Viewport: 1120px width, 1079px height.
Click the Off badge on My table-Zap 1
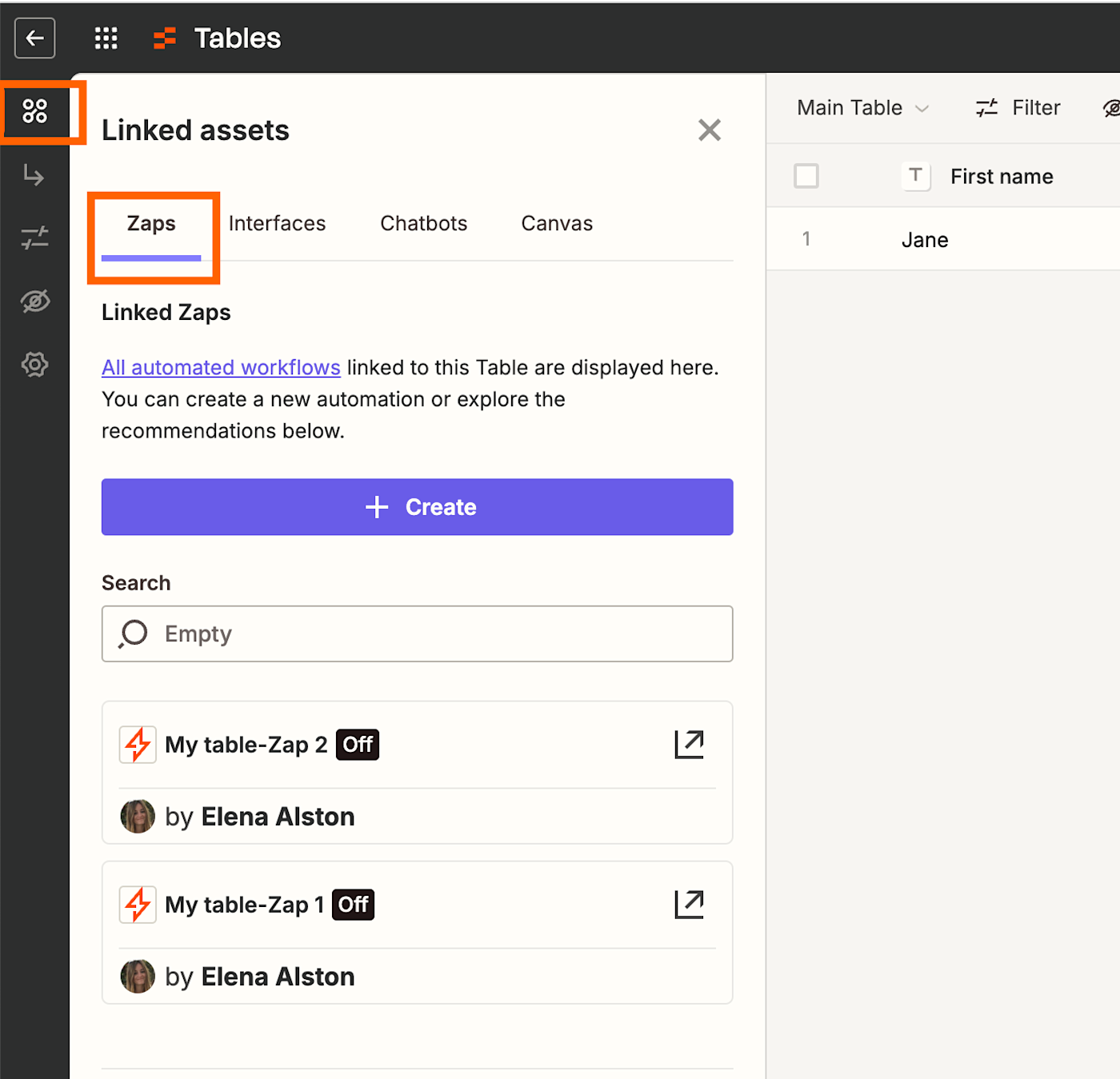(x=353, y=905)
